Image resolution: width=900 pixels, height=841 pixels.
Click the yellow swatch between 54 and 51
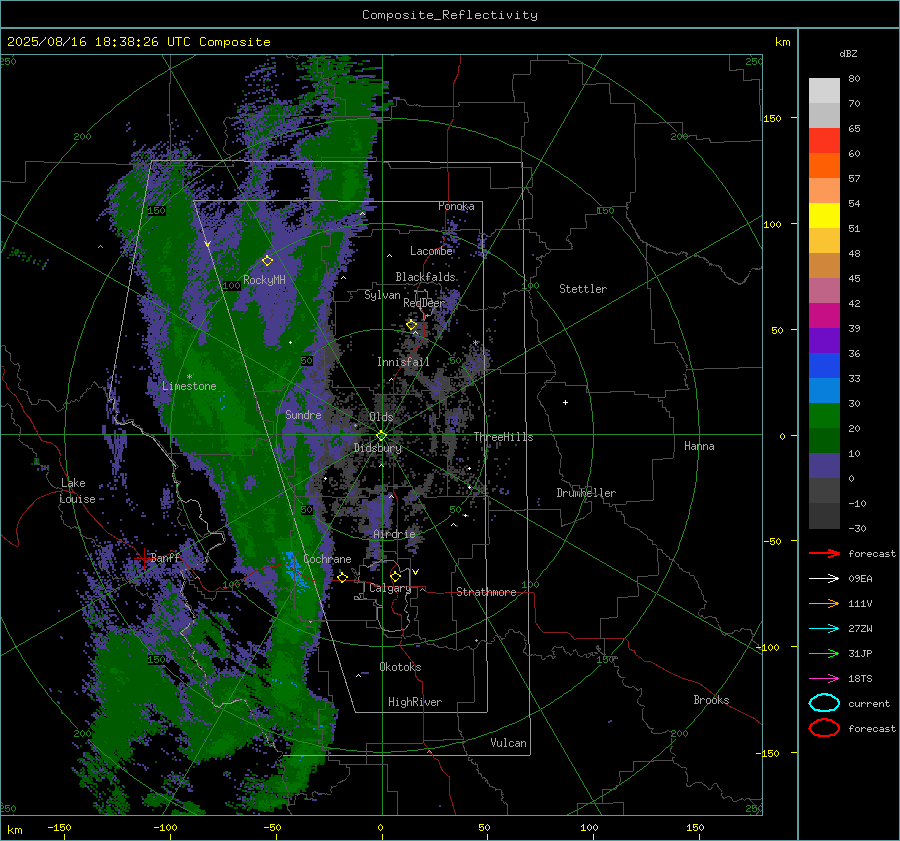[x=824, y=216]
